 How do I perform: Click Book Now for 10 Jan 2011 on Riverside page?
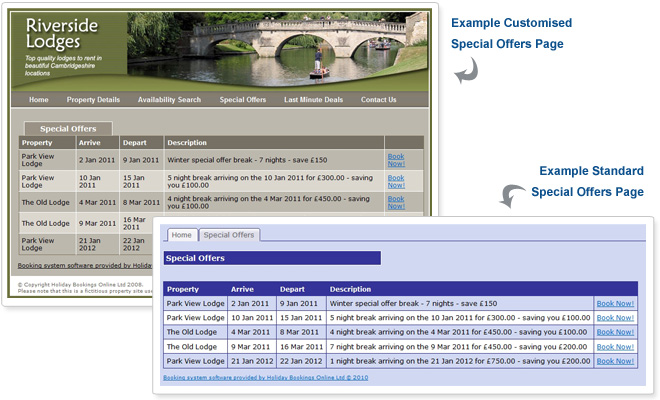click(396, 181)
